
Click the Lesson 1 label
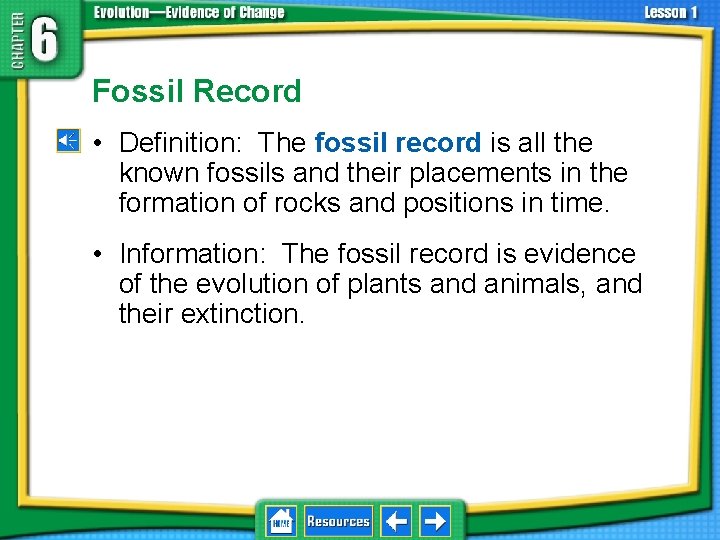(x=670, y=12)
